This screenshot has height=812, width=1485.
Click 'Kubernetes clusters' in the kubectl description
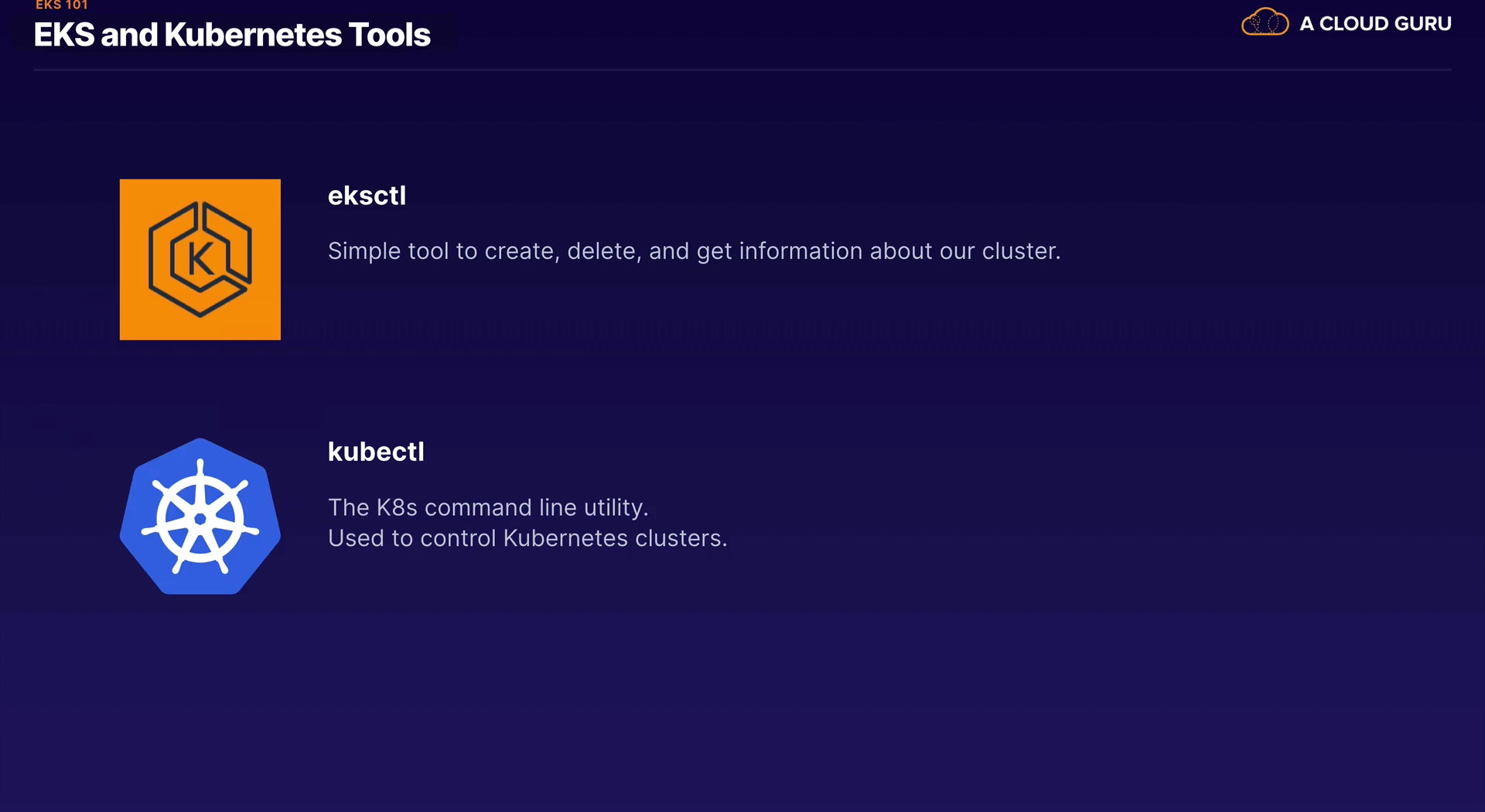[614, 538]
